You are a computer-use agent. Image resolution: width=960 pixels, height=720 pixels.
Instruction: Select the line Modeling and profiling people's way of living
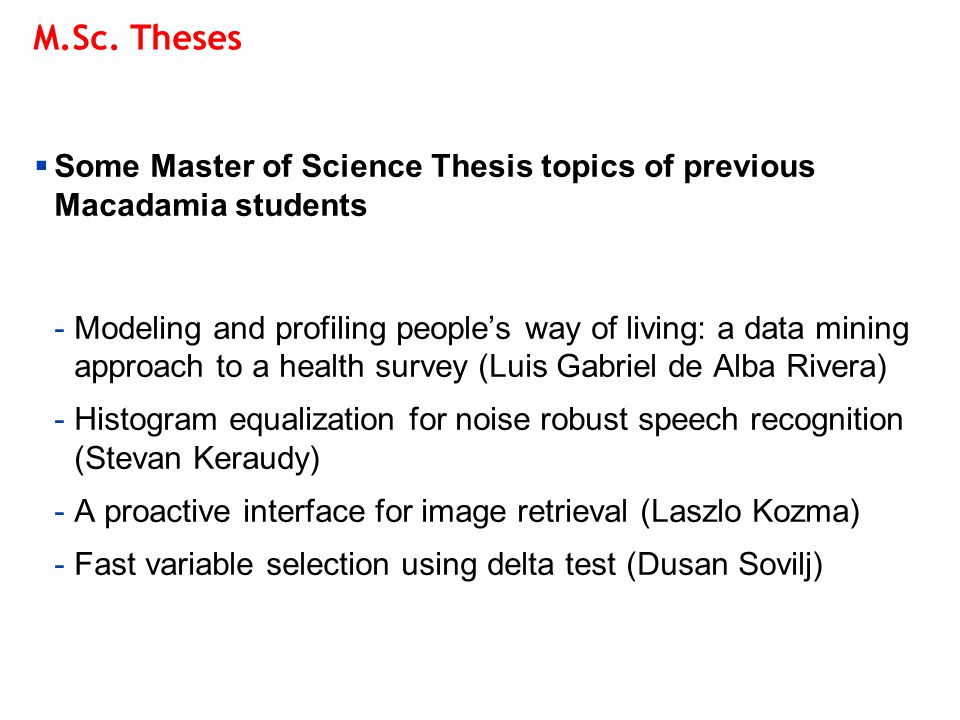pos(491,329)
